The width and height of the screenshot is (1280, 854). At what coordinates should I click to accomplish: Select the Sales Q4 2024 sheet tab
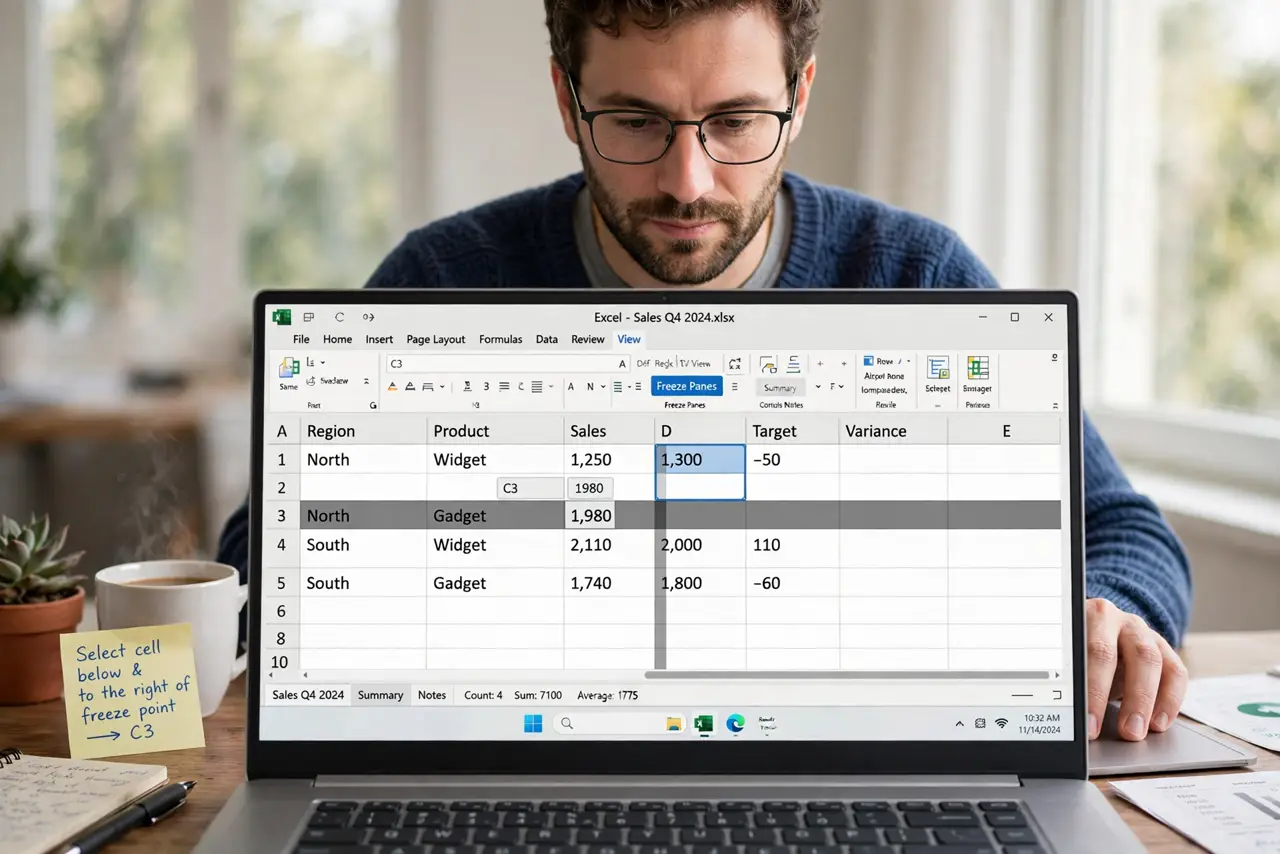tap(308, 695)
